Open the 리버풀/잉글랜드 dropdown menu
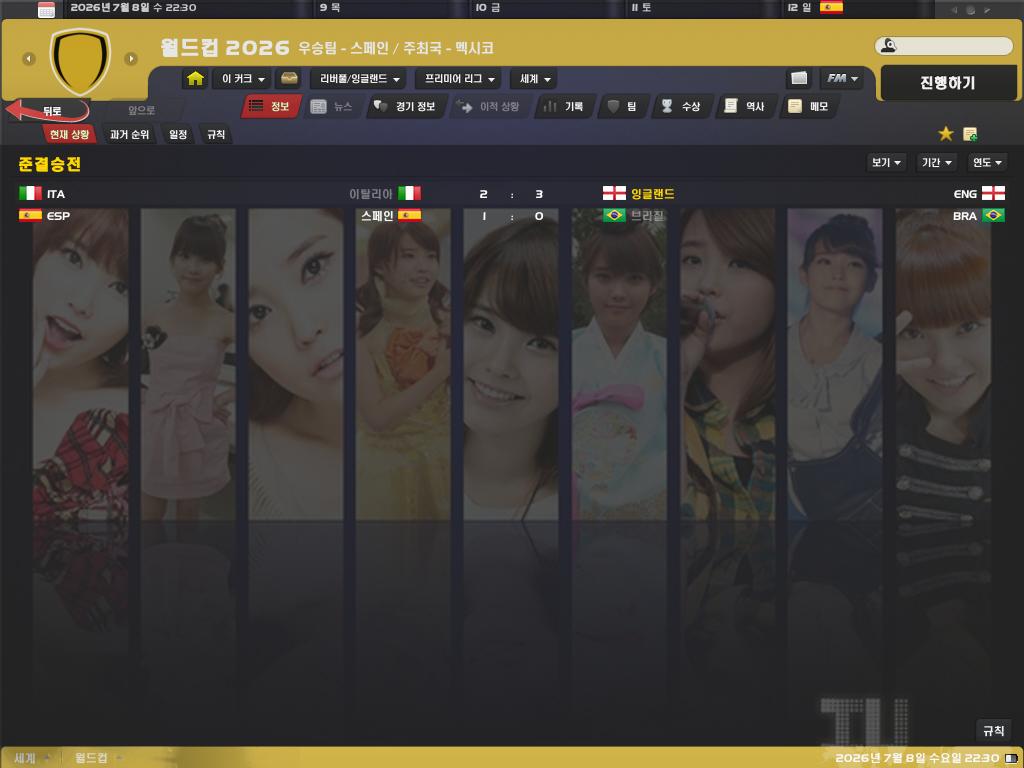 360,79
